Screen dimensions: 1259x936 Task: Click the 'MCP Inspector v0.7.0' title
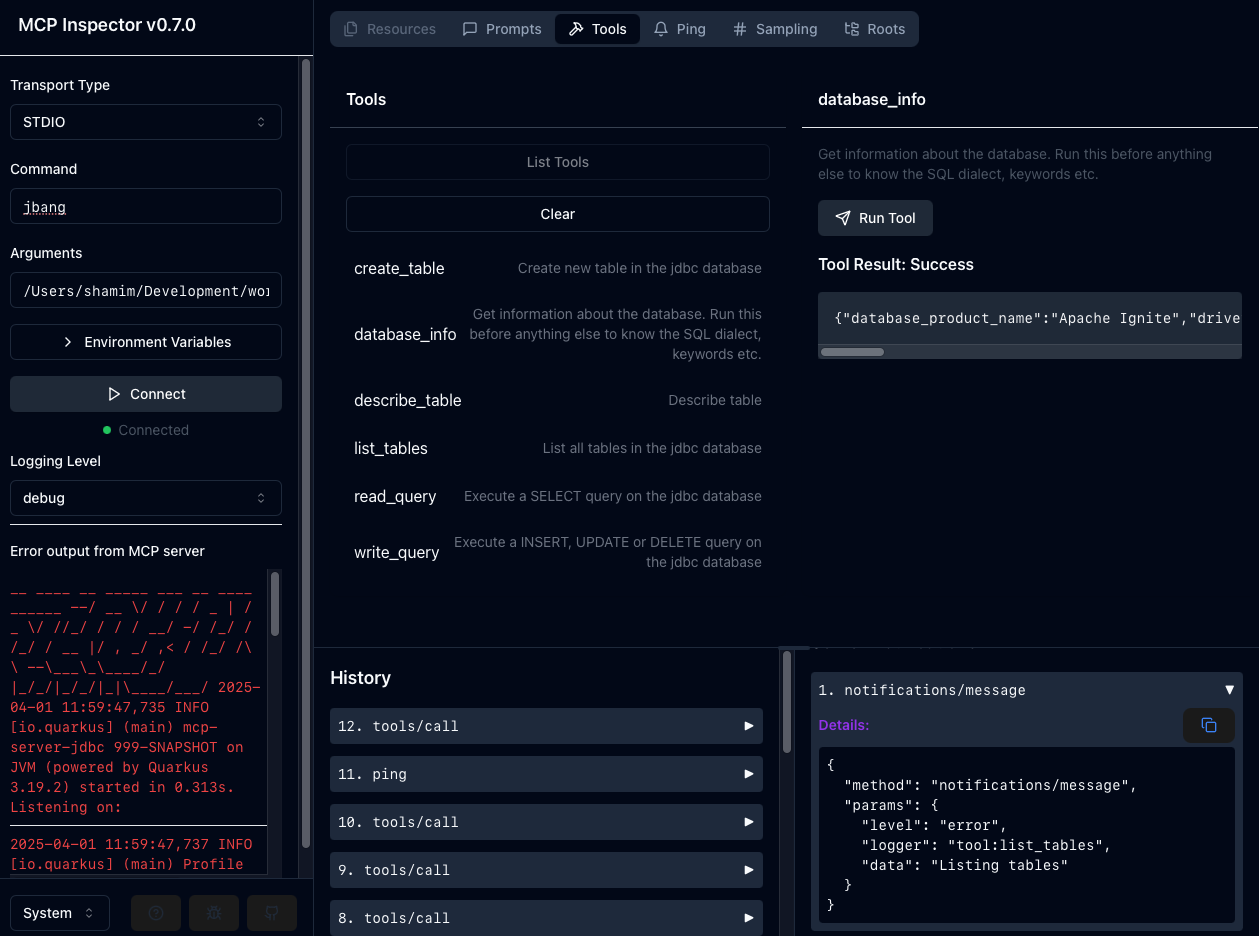pyautogui.click(x=107, y=25)
